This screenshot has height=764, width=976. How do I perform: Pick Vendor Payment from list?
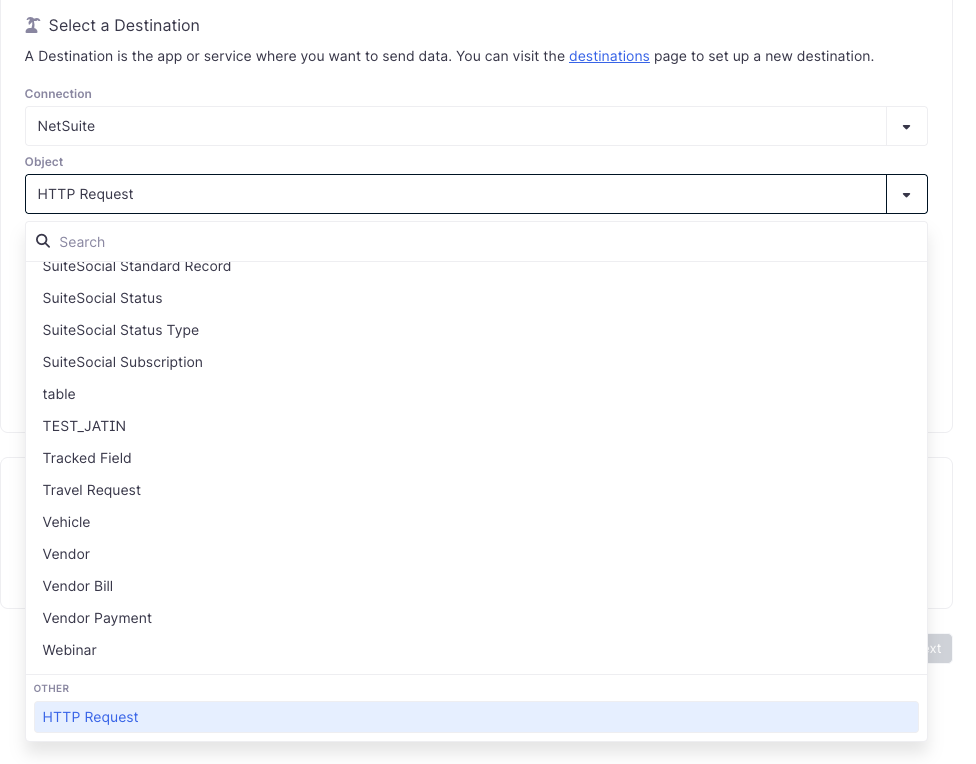[97, 618]
